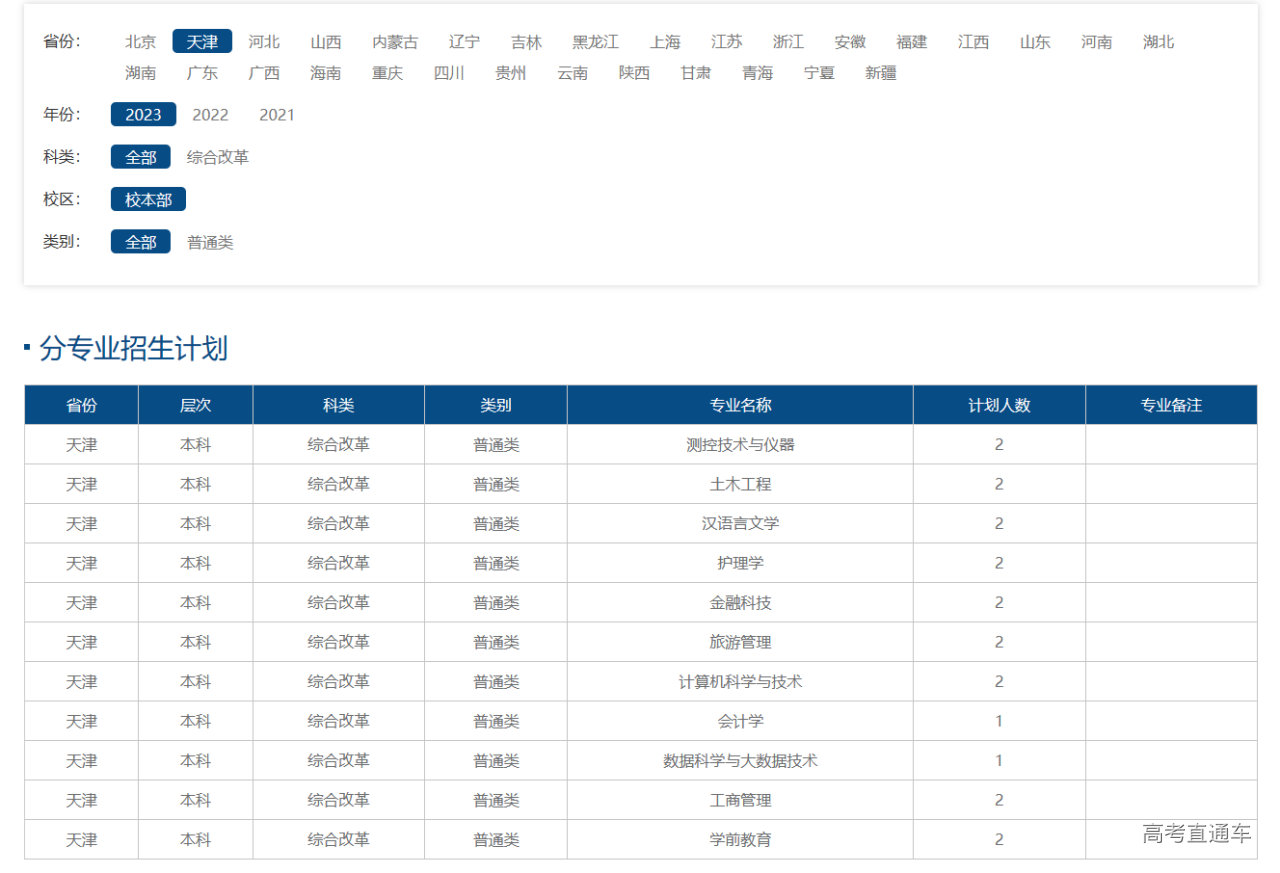Choose 四川 from province filters
Screen dimensions: 1280x873
[449, 73]
